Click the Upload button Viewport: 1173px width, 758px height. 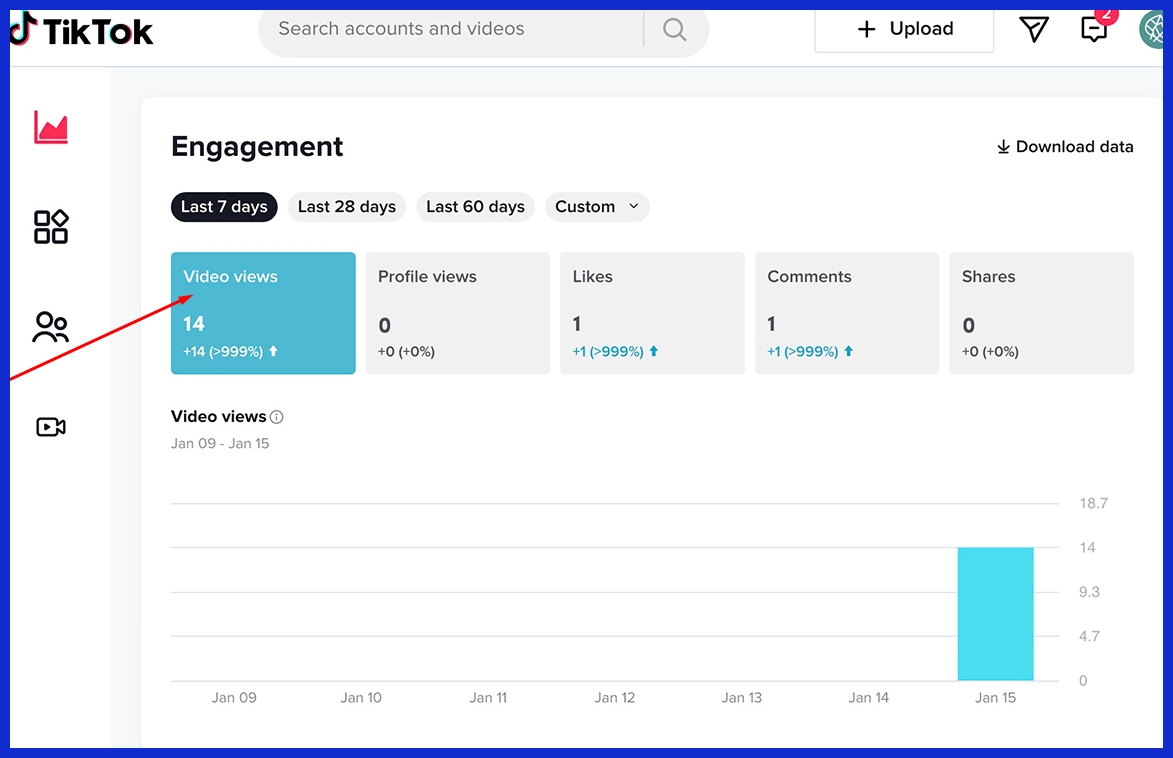point(903,29)
